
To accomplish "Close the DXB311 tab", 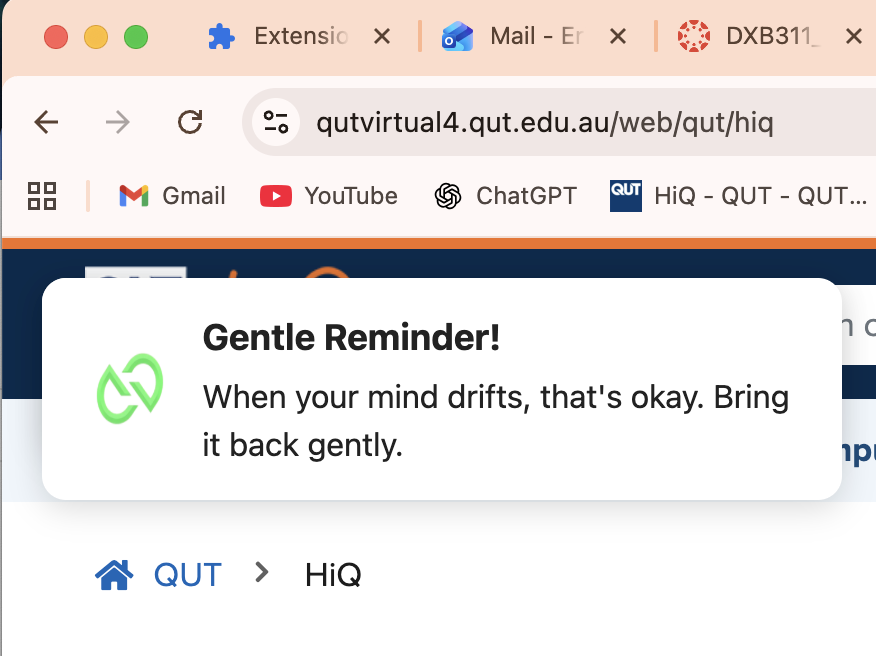I will point(853,37).
